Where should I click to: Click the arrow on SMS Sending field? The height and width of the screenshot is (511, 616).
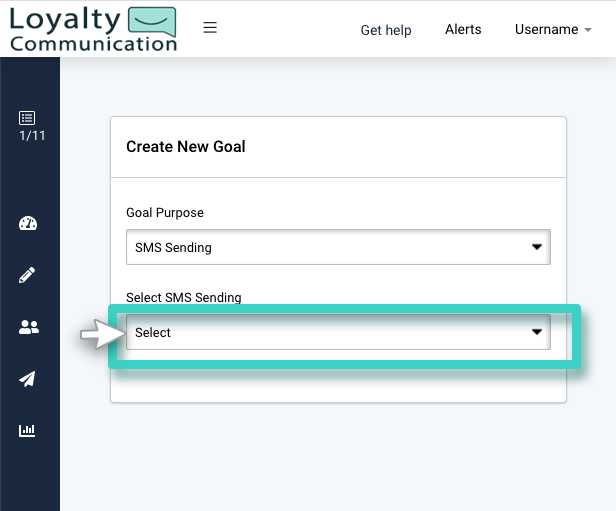[x=537, y=247]
